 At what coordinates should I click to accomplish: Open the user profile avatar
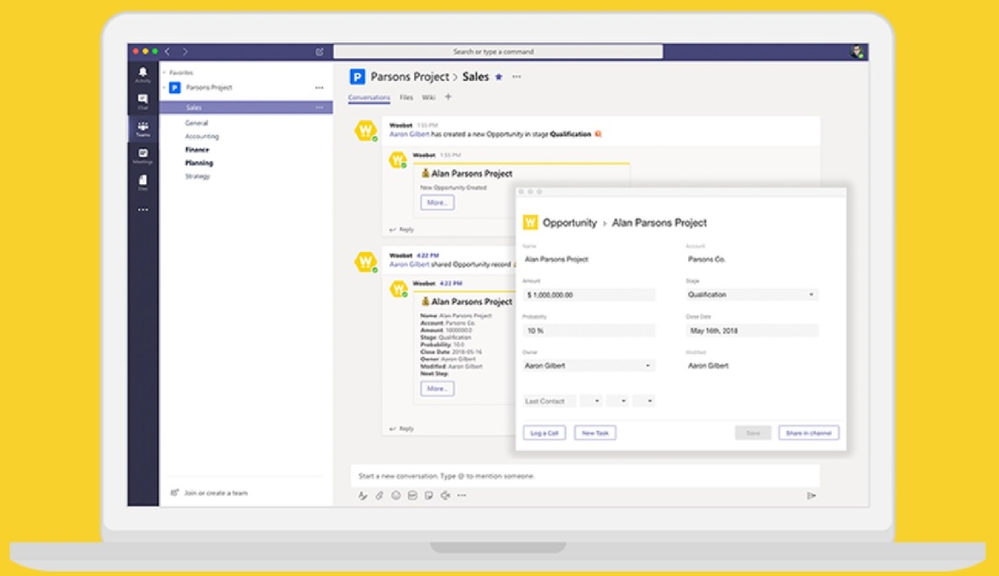coord(857,52)
